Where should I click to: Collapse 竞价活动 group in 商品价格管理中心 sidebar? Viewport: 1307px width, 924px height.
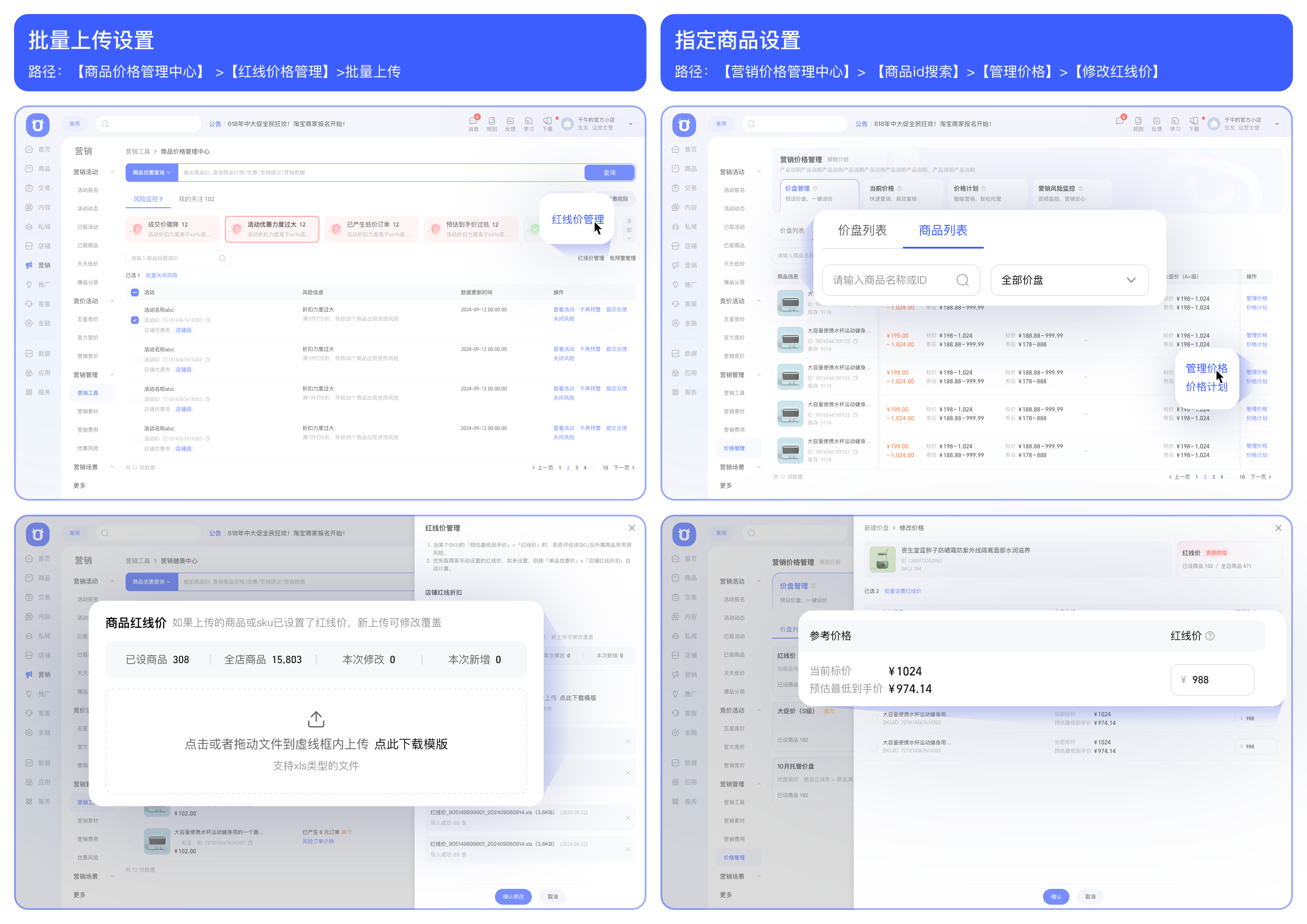click(x=112, y=301)
